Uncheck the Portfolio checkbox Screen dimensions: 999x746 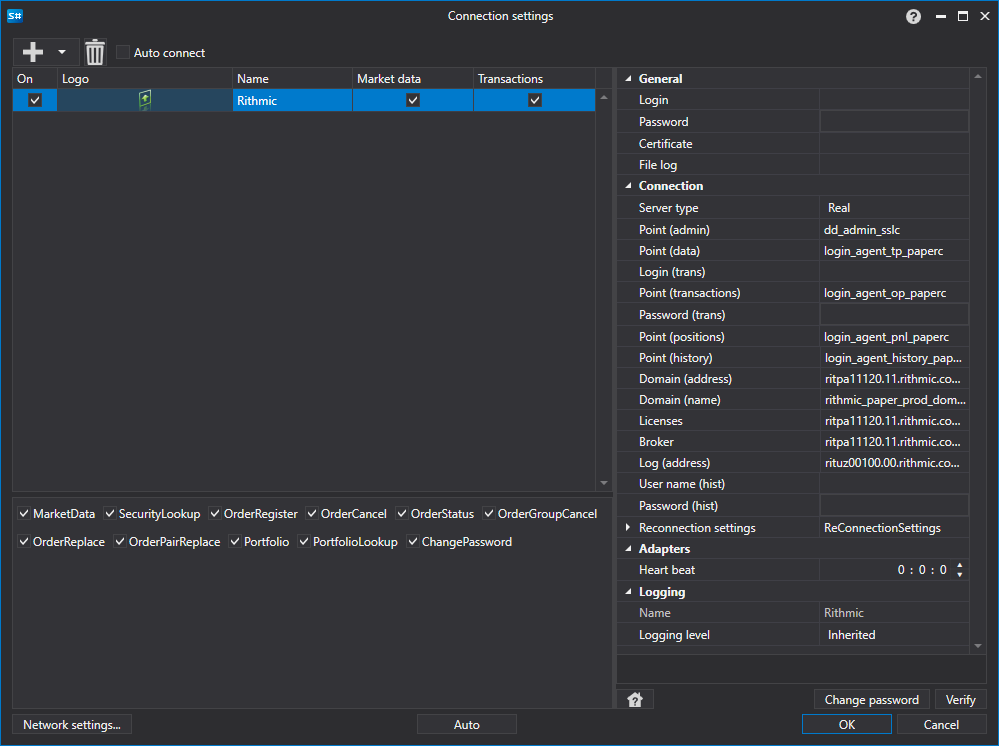coord(235,542)
